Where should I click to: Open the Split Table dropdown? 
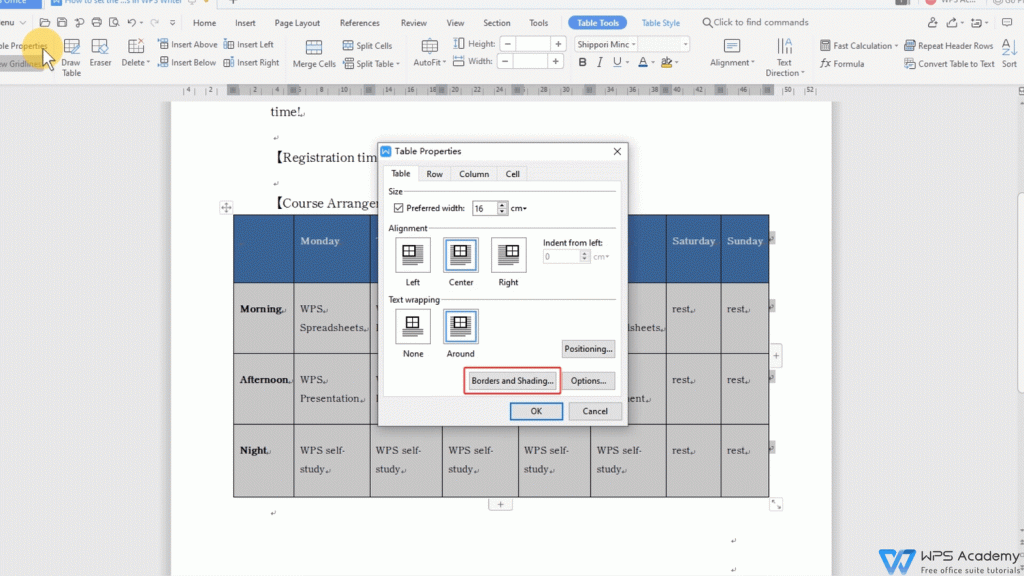[x=371, y=63]
